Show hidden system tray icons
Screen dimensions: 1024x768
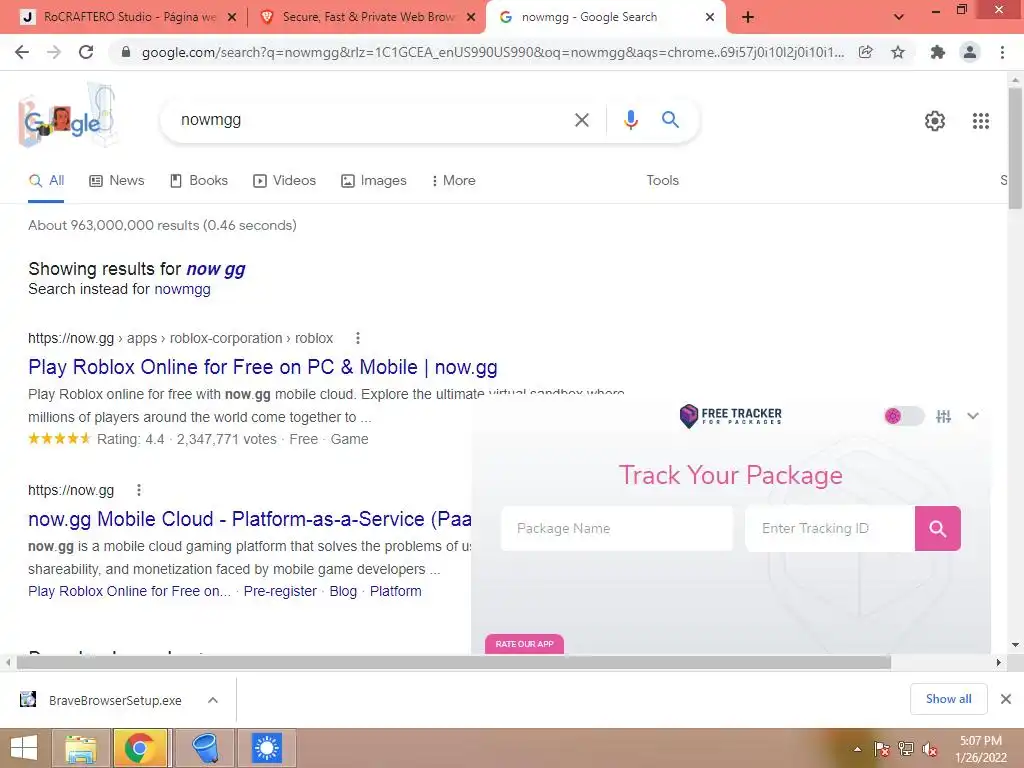pyautogui.click(x=857, y=749)
